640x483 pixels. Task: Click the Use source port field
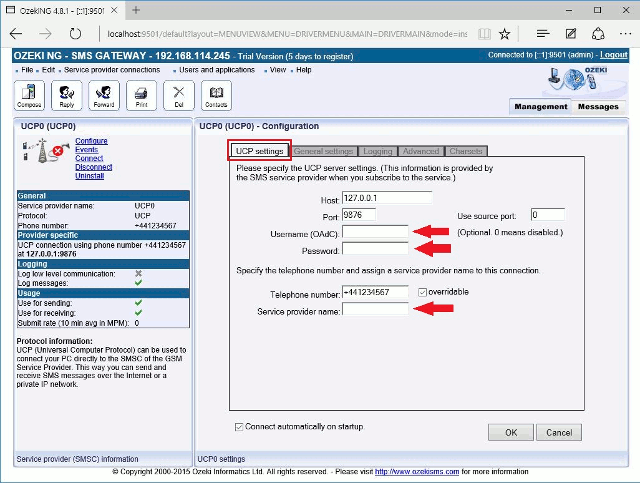tap(548, 215)
